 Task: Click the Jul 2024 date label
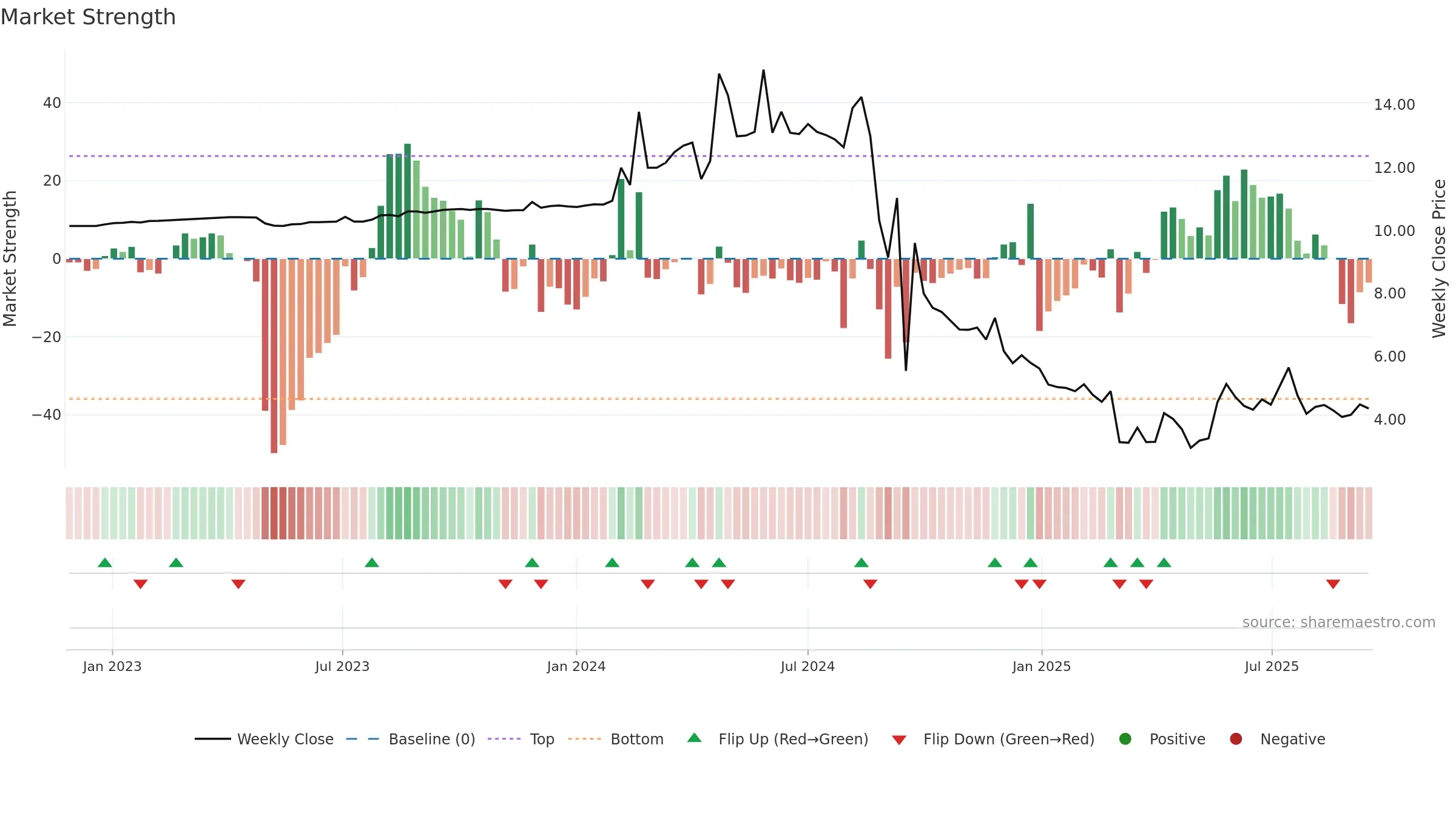tap(807, 666)
